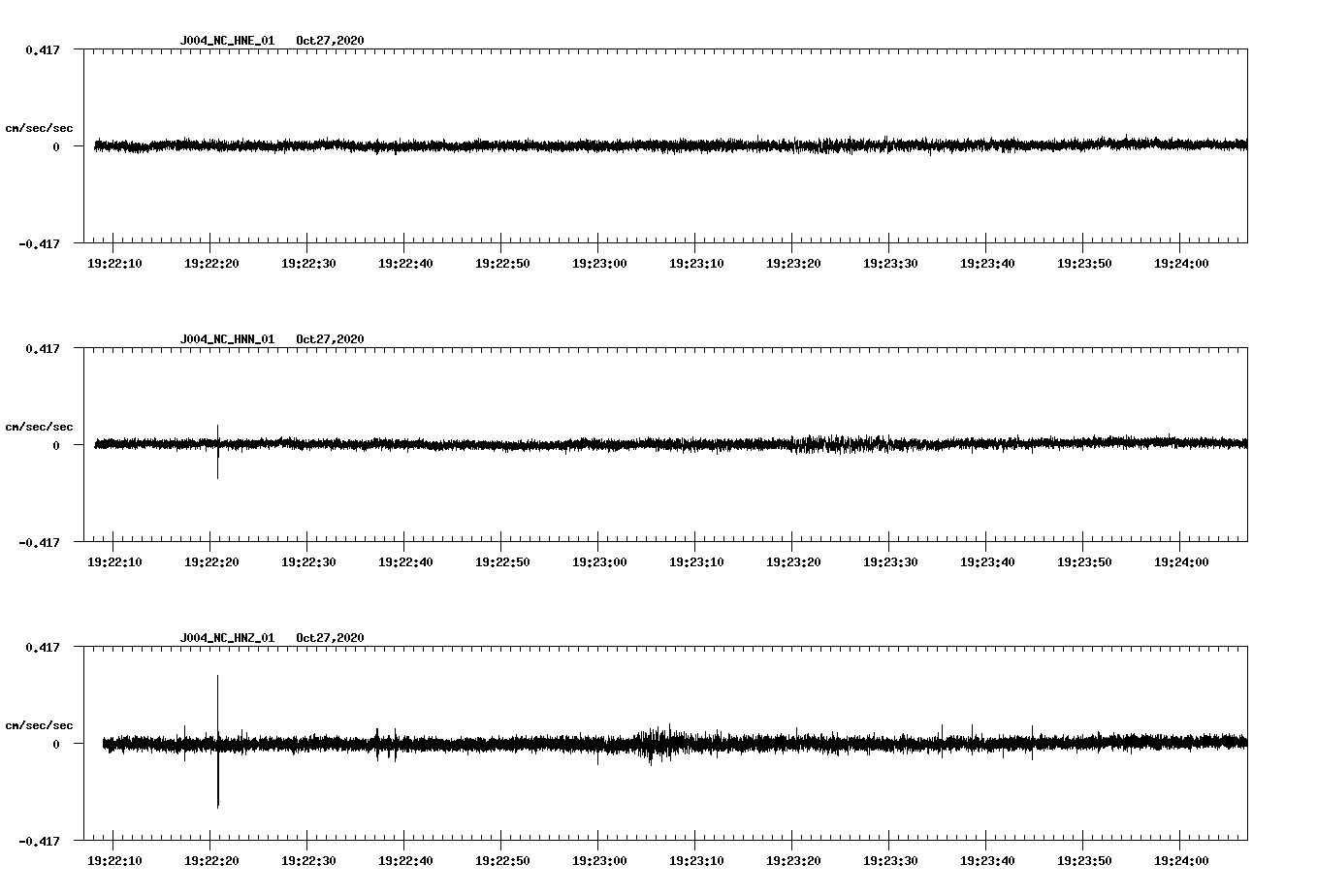Click the Oct27,2020 date on the HNZ plot
The width and height of the screenshot is (1317, 896).
(x=330, y=638)
